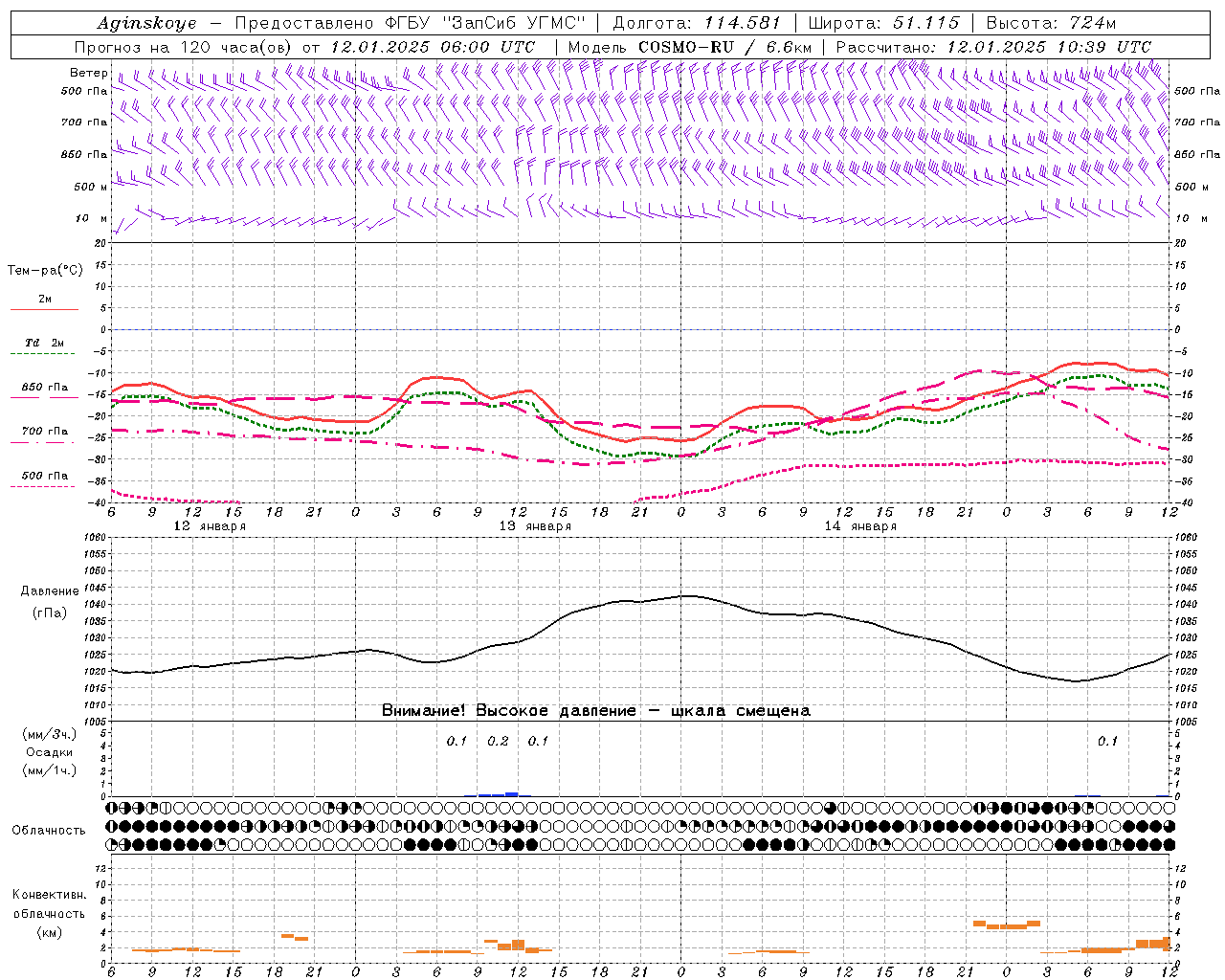Viewport: 1225px width, 980px height.
Task: Click the Облачность cloud cover label
Action: (x=49, y=830)
